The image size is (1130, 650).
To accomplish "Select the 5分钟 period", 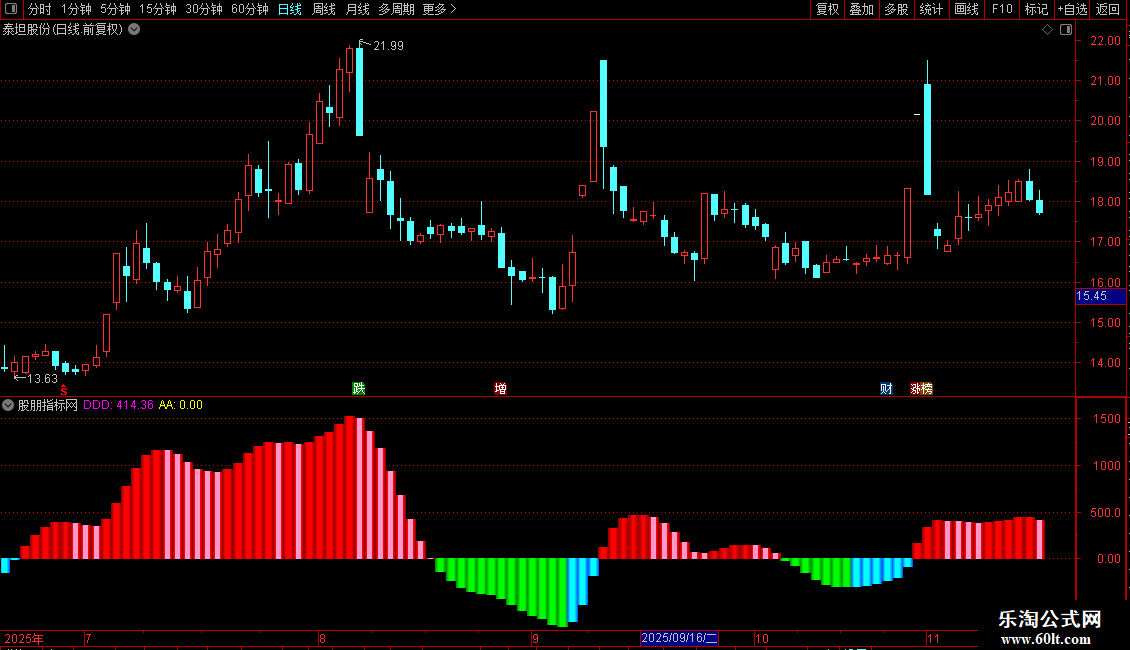I will (x=115, y=9).
